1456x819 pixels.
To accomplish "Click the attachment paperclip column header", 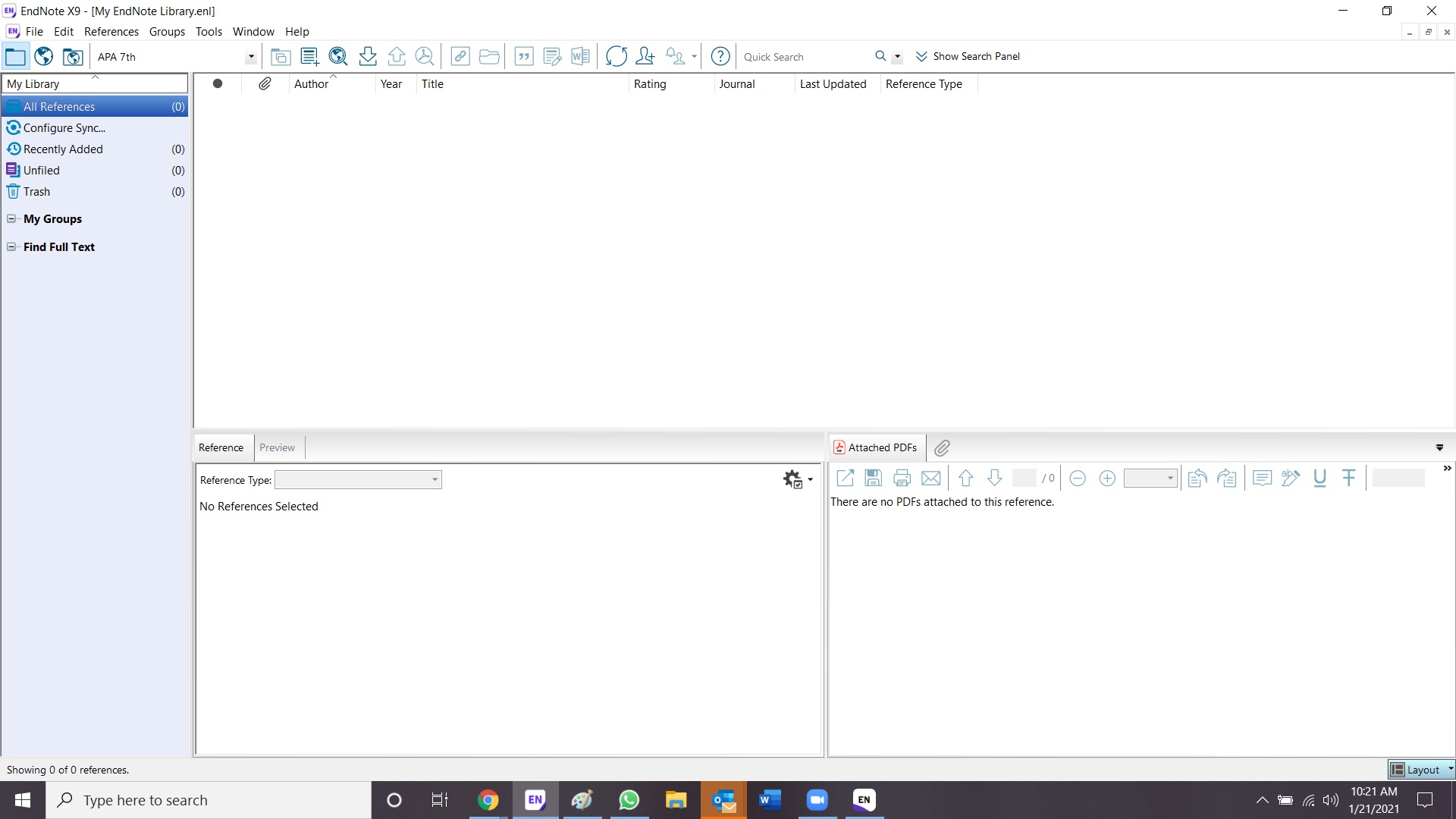I will click(x=265, y=83).
